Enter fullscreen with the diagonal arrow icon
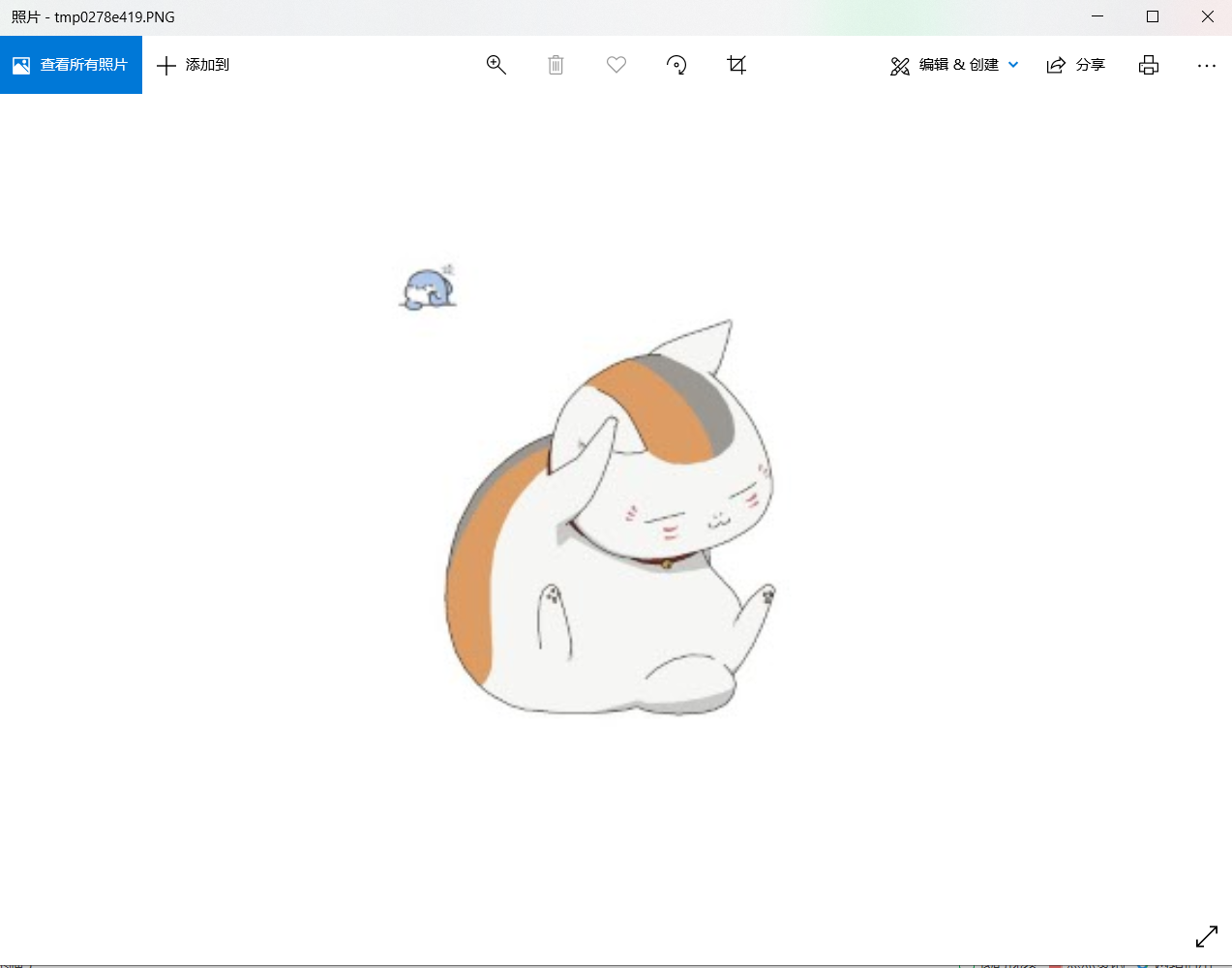This screenshot has width=1232, height=968. [x=1207, y=936]
